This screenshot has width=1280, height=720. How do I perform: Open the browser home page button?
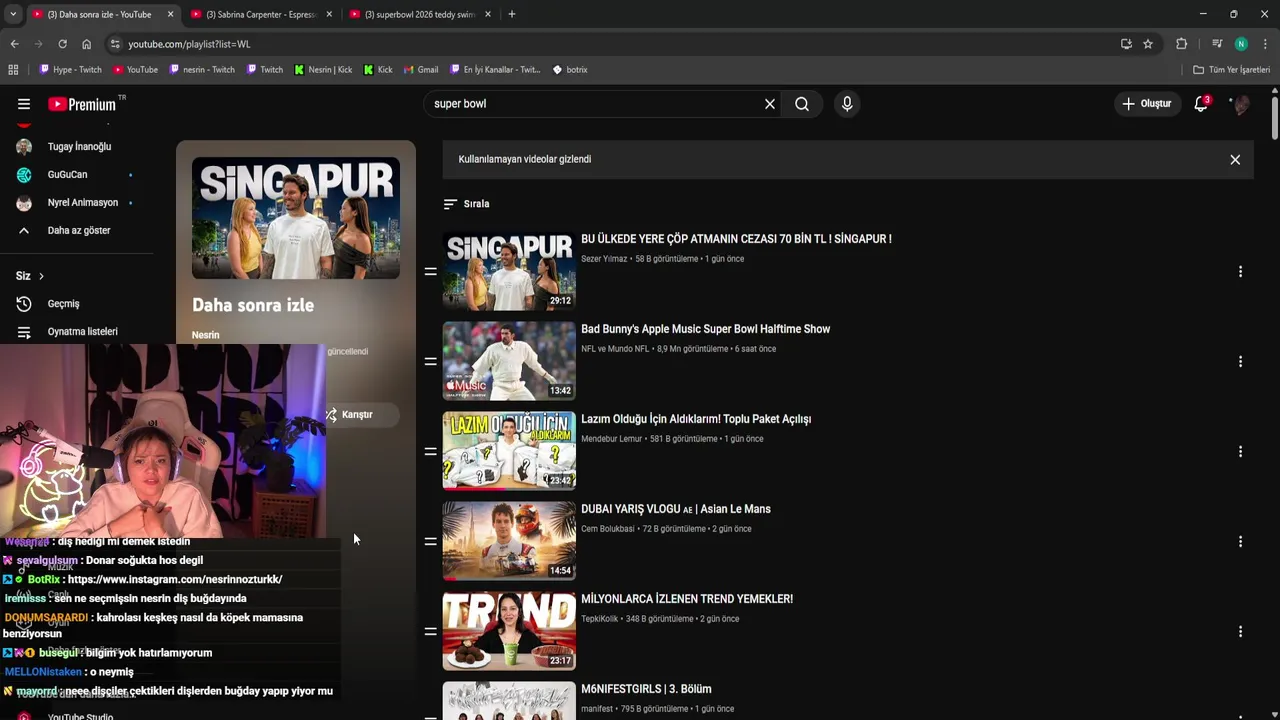[x=86, y=44]
